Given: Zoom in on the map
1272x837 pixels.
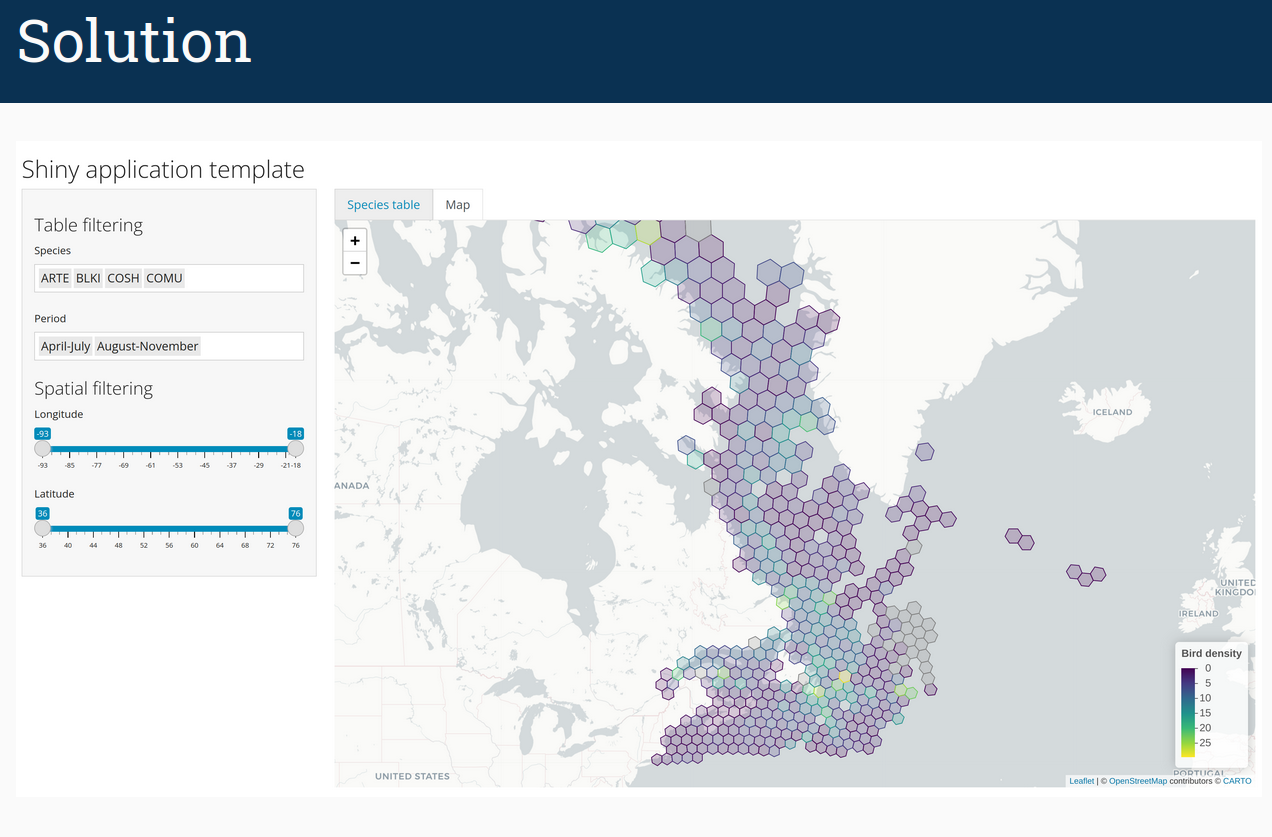Looking at the screenshot, I should click(x=355, y=241).
